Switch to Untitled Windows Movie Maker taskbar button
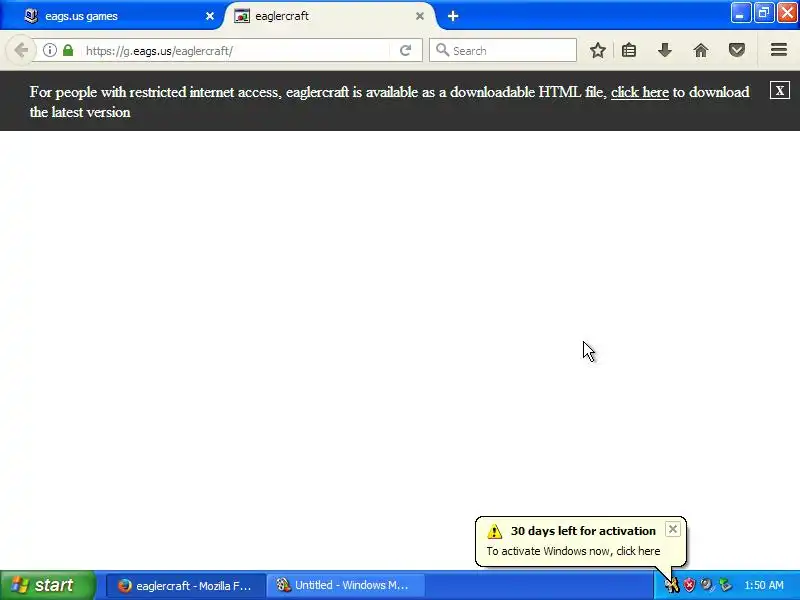The width and height of the screenshot is (800, 600). [x=346, y=586]
